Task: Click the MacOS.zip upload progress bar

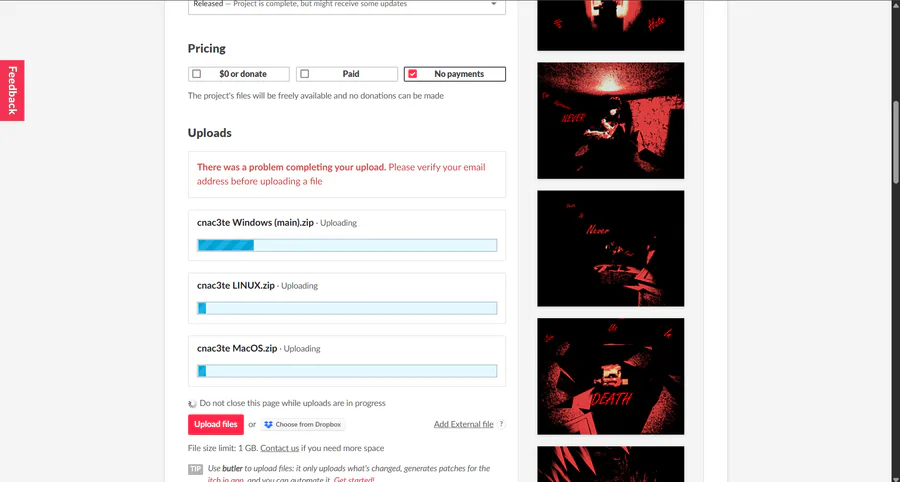Action: [347, 371]
